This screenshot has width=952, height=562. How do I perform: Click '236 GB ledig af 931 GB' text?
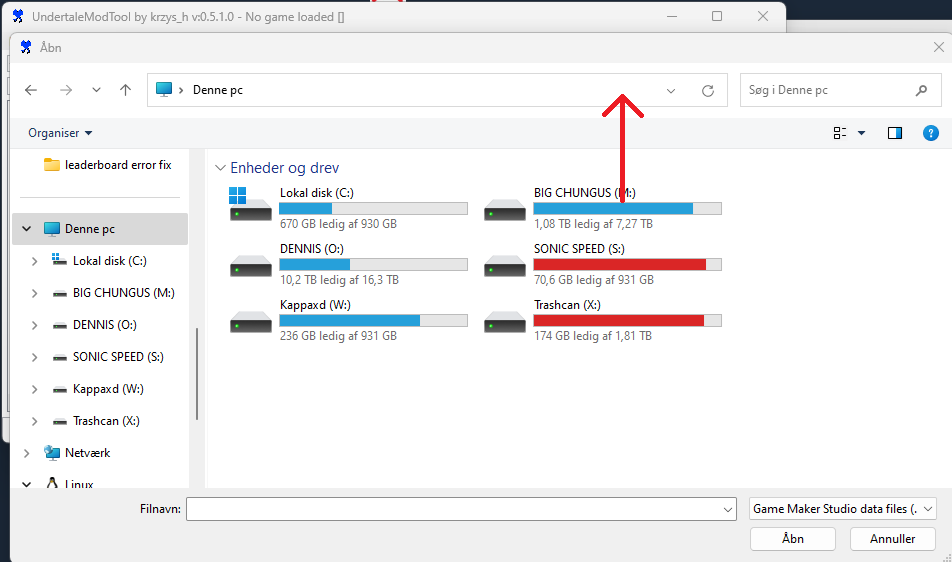click(338, 336)
